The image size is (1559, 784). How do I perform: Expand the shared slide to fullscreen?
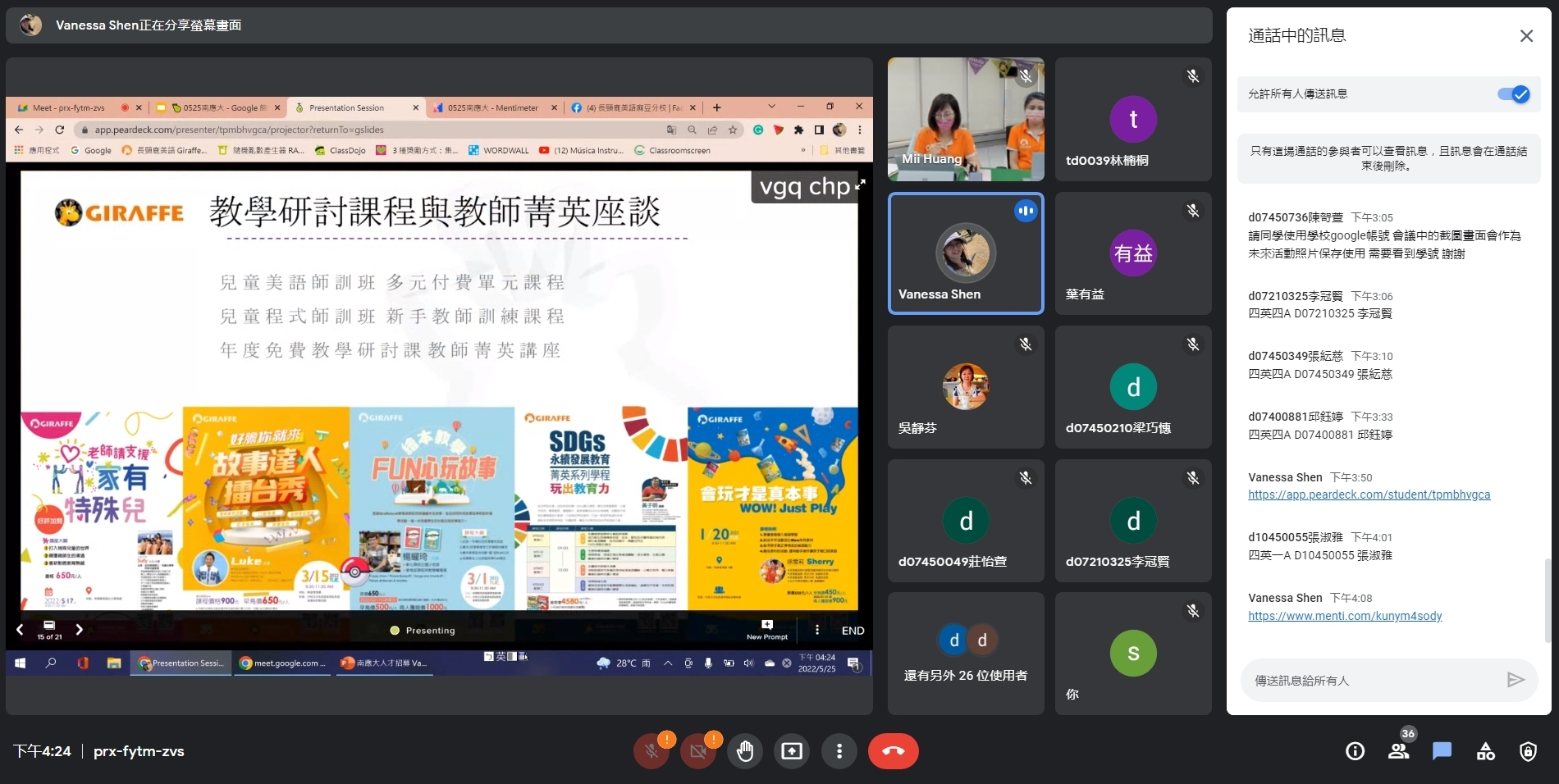860,185
